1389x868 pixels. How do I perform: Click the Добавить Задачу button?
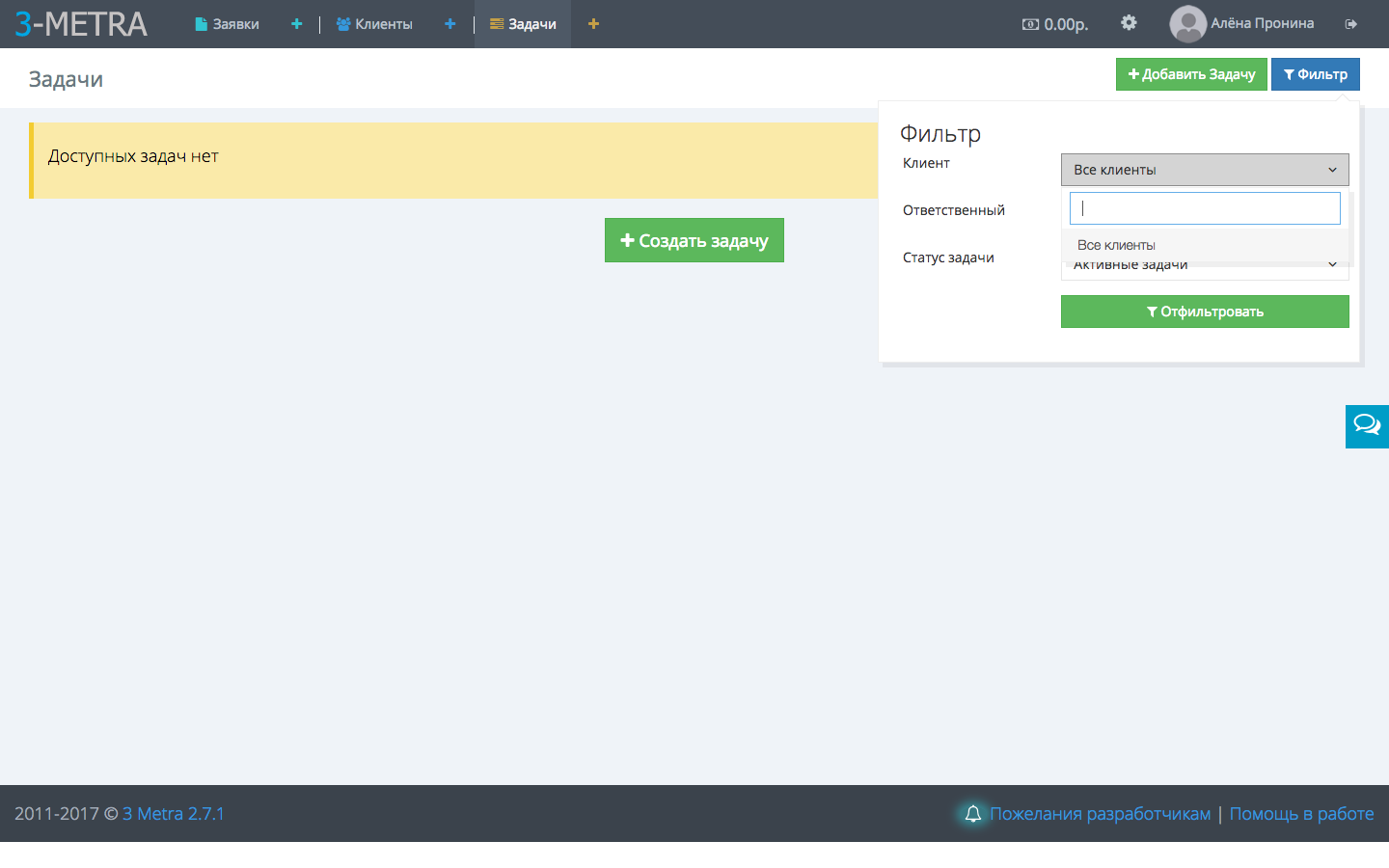(1191, 74)
